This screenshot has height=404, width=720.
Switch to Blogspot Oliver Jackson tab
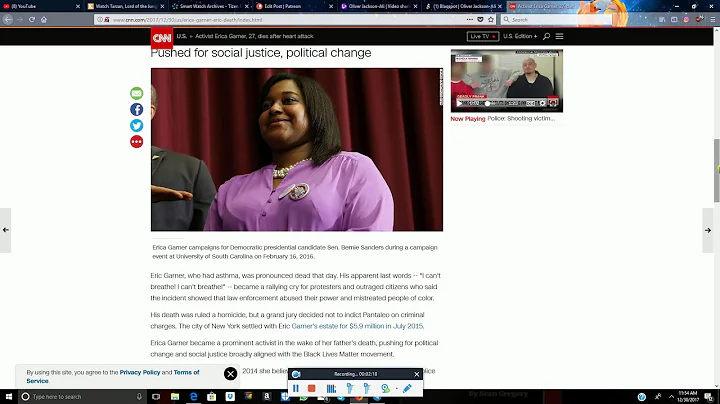[x=461, y=6]
